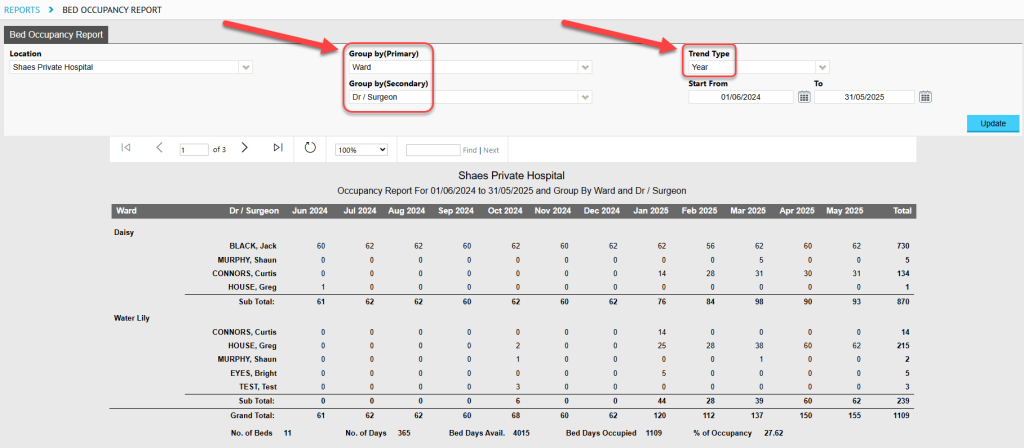Viewport: 1024px width, 448px height.
Task: Go to previous report page
Action: (159, 148)
